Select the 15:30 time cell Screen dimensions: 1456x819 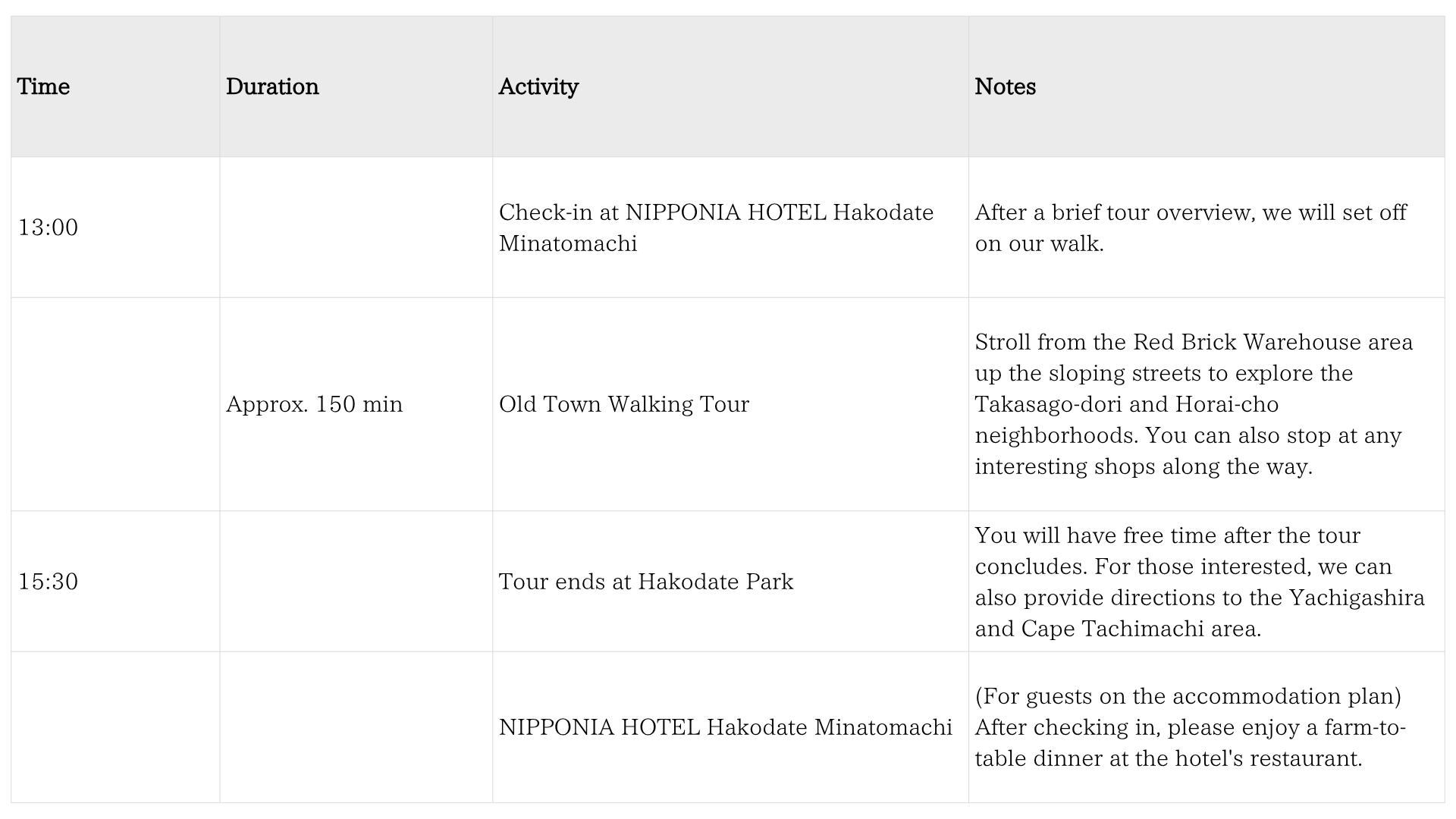point(48,582)
